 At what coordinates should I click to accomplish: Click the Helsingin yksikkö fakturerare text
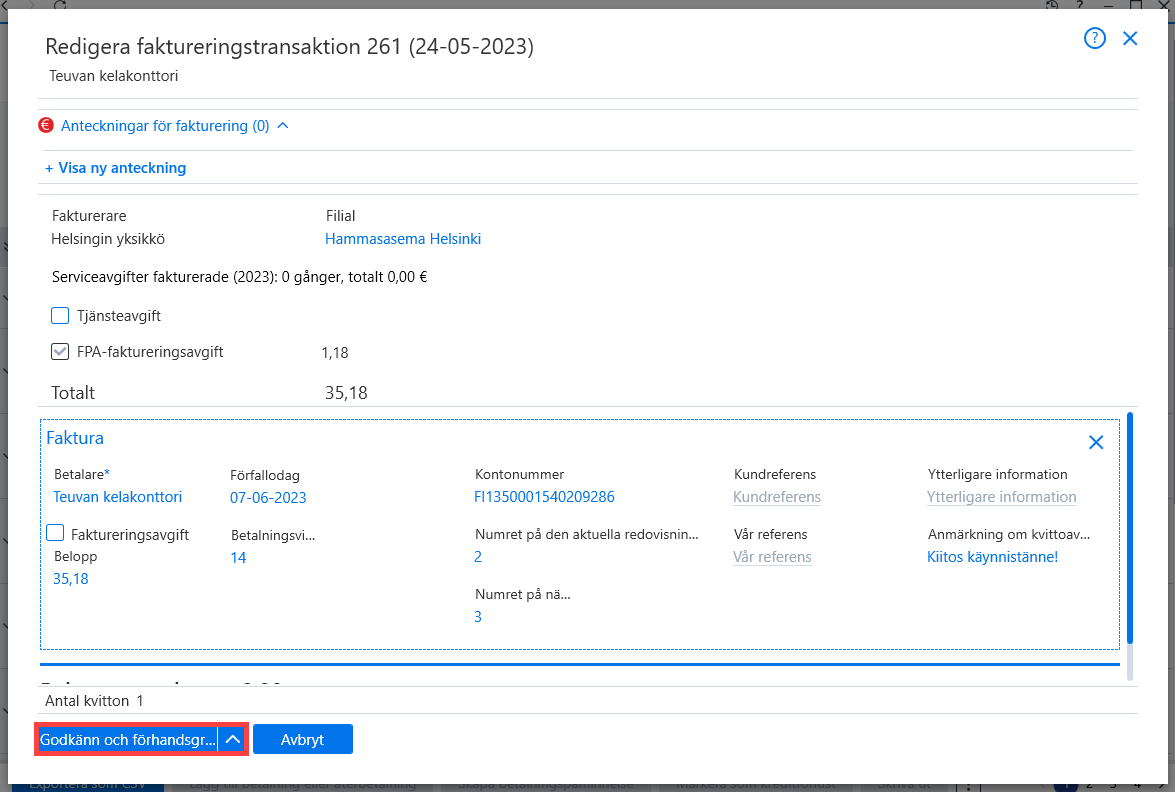click(108, 239)
